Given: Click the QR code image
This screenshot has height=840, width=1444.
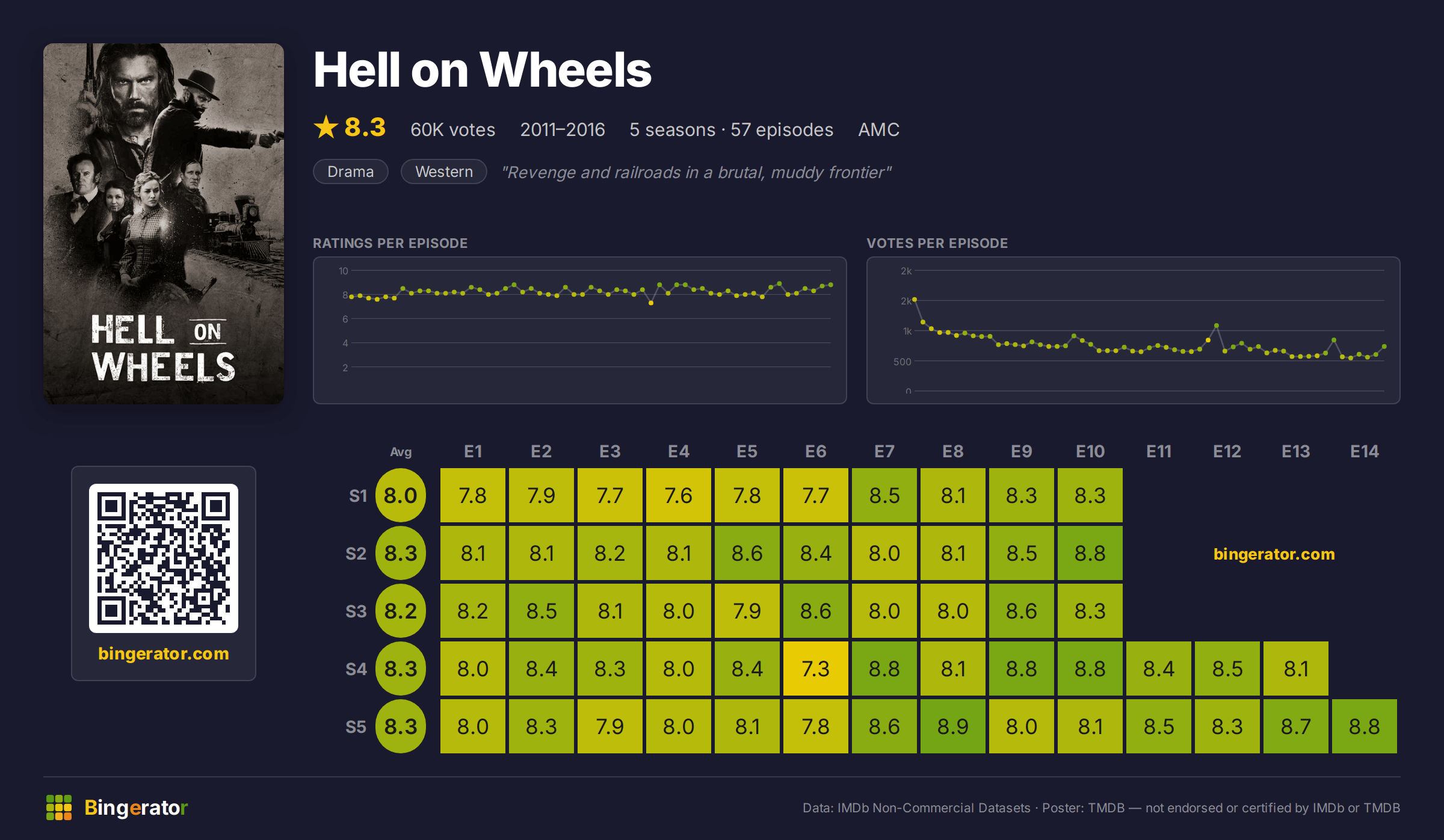Looking at the screenshot, I should (x=164, y=558).
